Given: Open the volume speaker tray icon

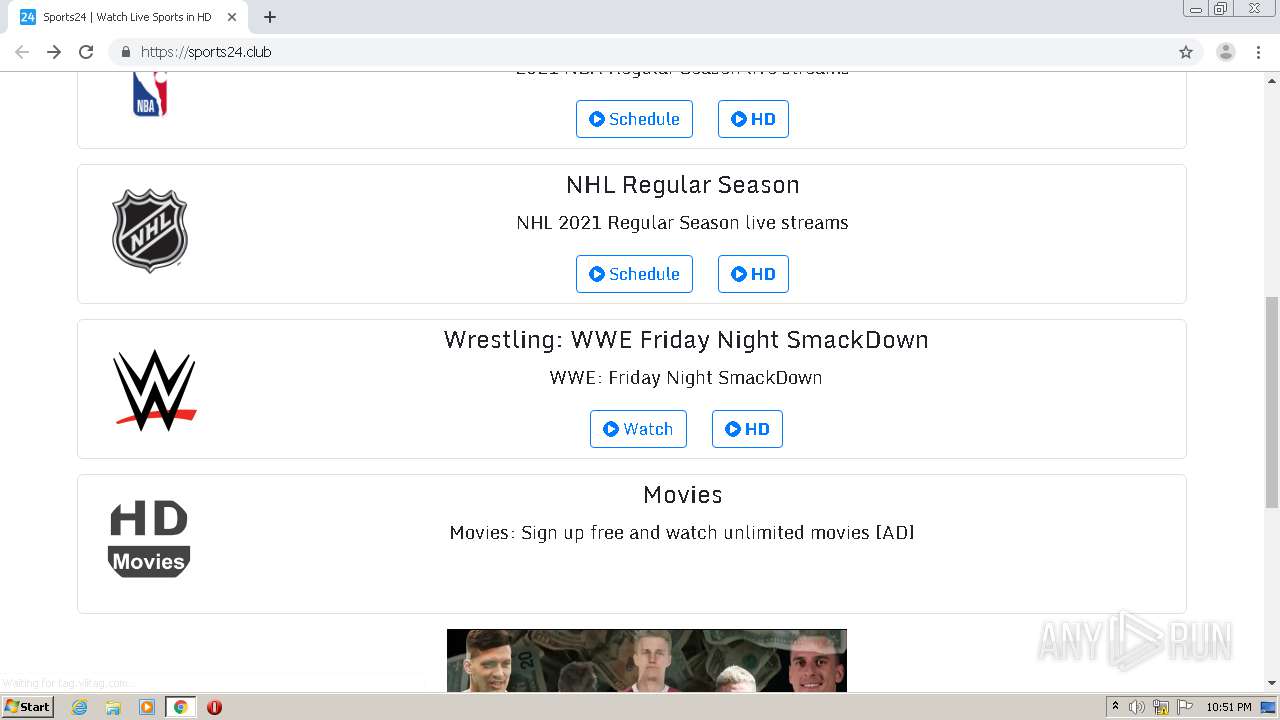Looking at the screenshot, I should click(1137, 707).
